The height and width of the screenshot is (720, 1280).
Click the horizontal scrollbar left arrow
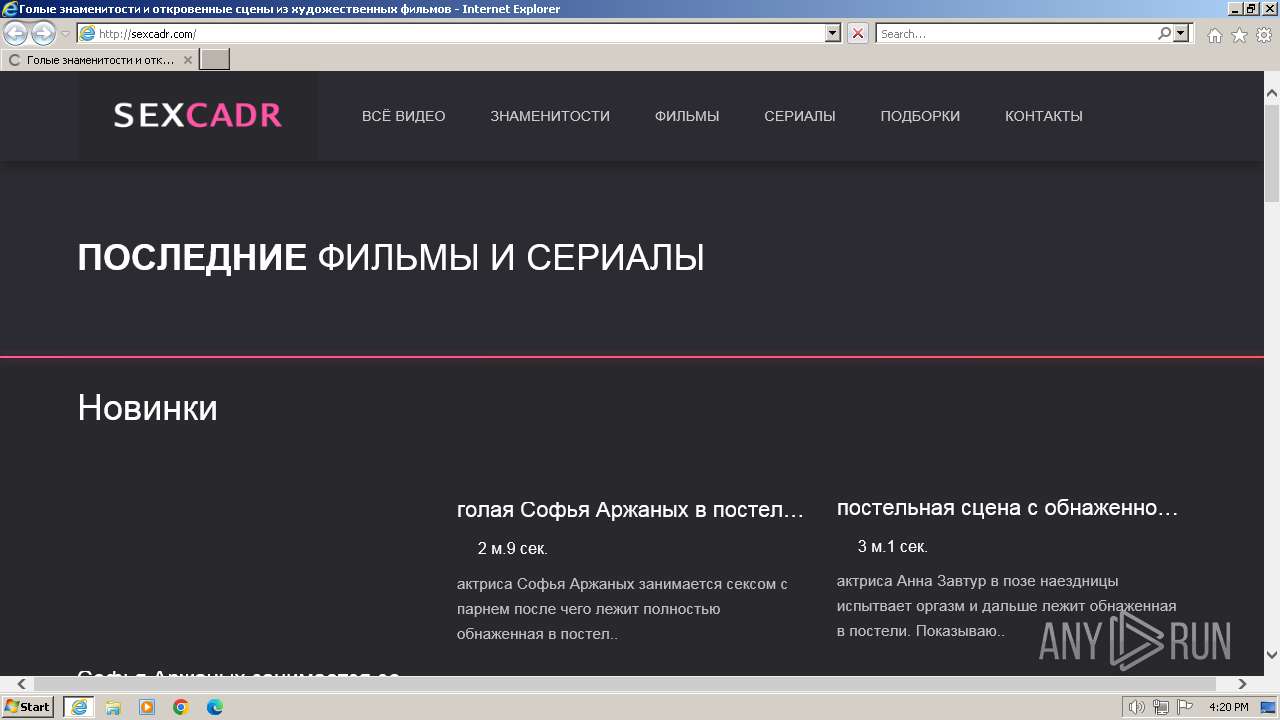coord(21,684)
